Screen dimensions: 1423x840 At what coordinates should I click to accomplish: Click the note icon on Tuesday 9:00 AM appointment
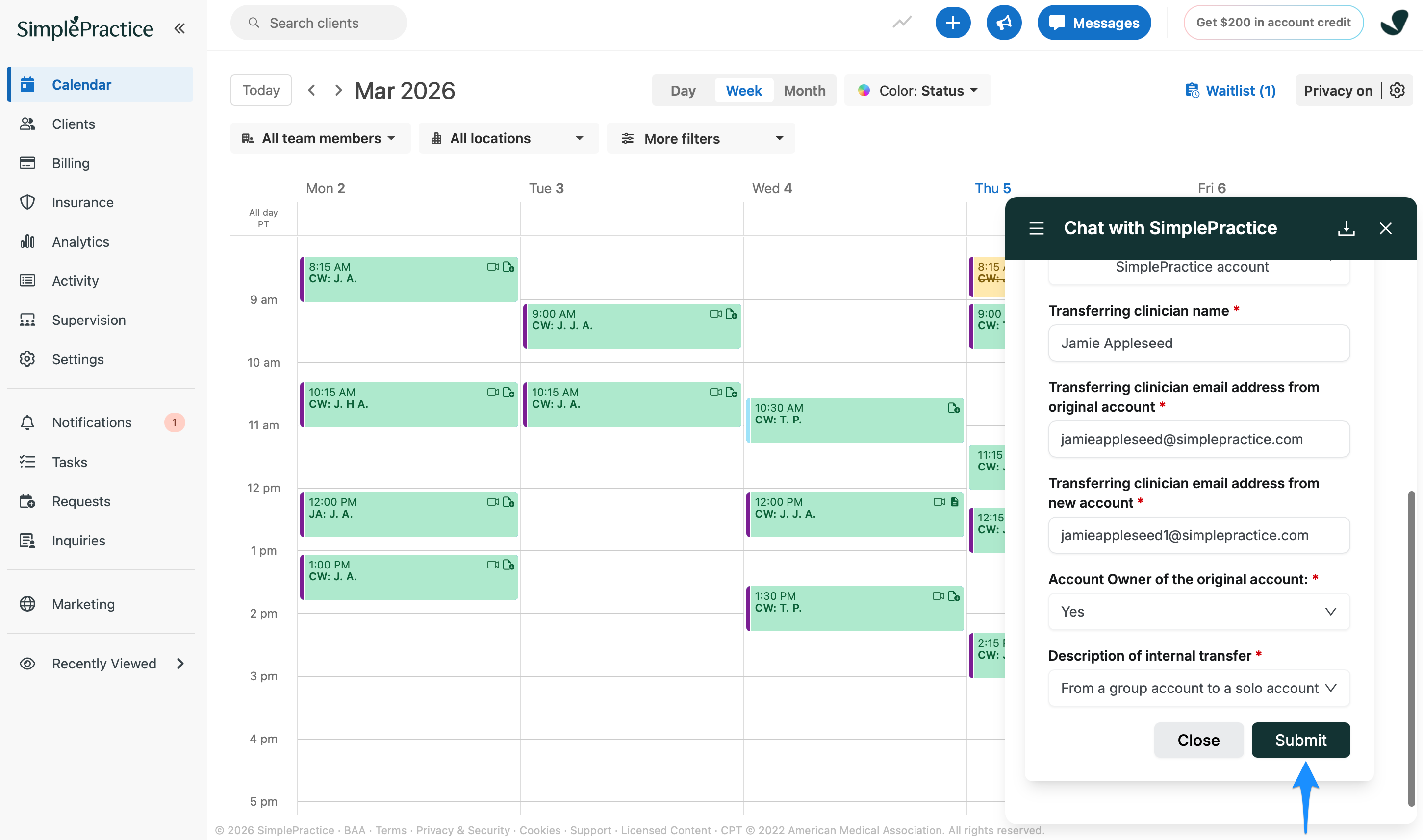731,314
